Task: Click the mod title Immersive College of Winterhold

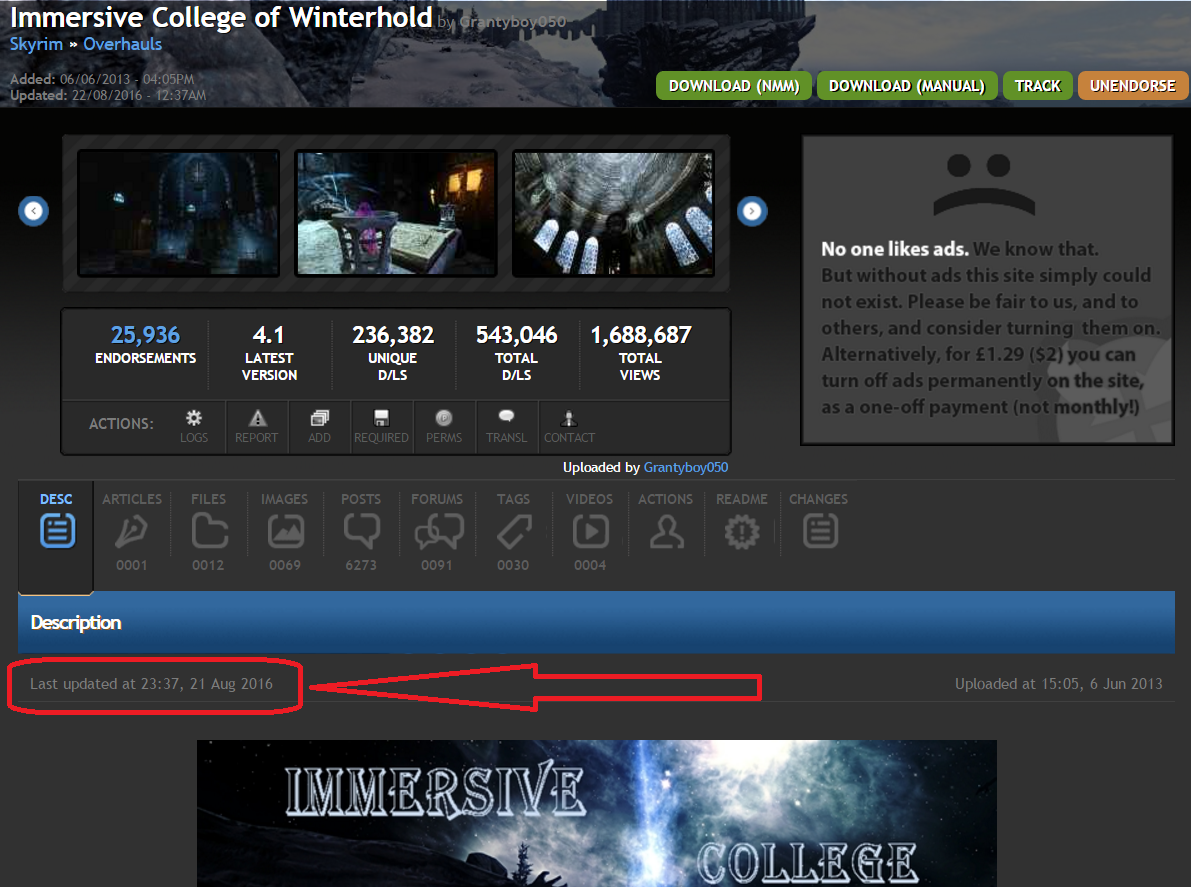Action: 221,17
